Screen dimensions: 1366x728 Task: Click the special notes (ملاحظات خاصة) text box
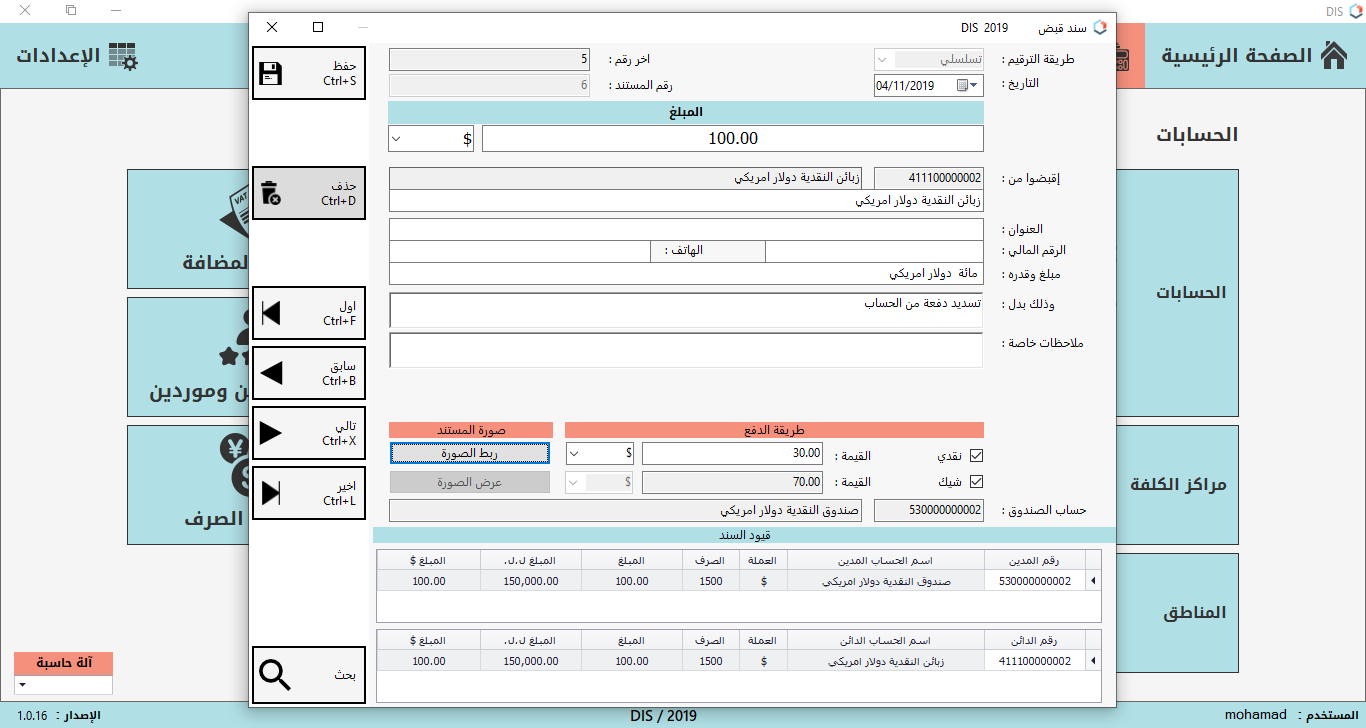tap(685, 351)
